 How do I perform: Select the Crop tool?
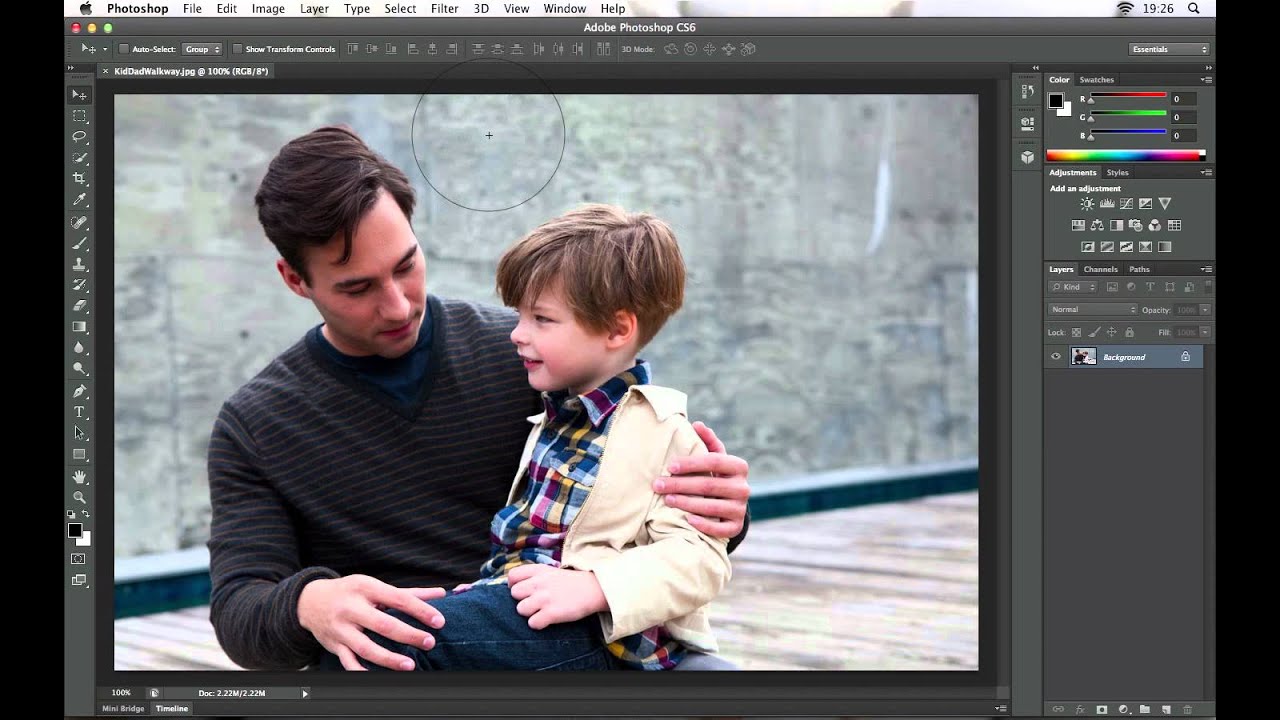[79, 179]
